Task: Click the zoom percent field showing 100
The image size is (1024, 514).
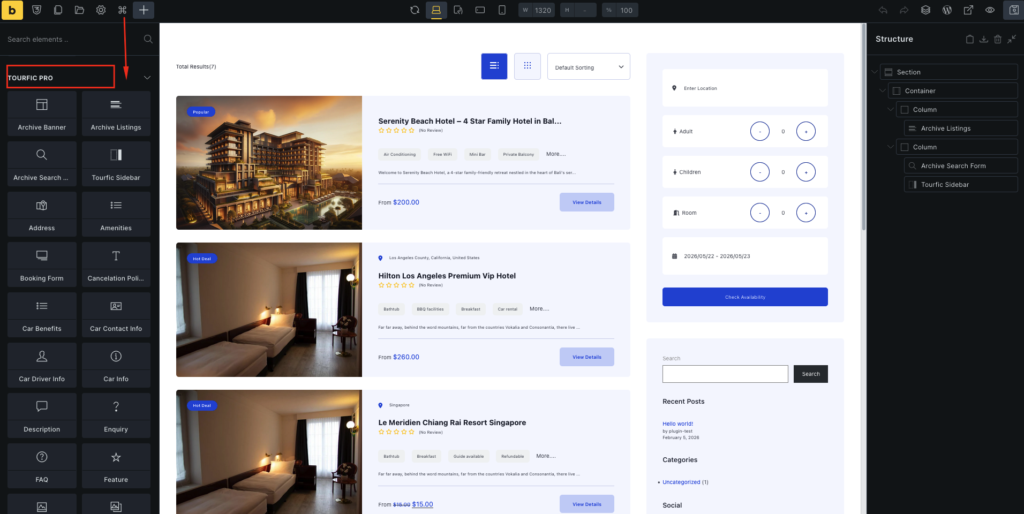Action: (620, 10)
